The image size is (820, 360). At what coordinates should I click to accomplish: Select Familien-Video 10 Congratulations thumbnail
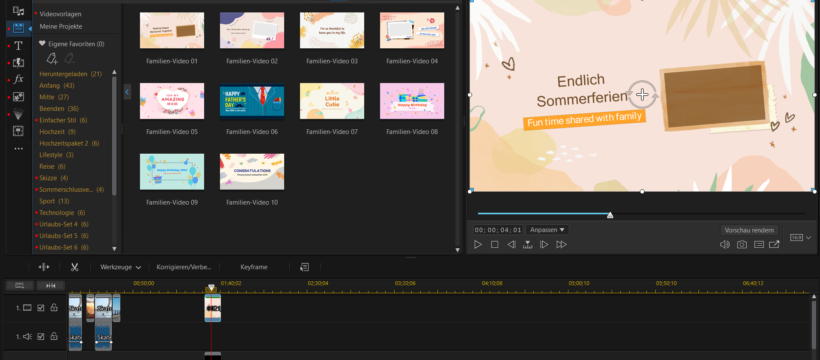[x=252, y=172]
